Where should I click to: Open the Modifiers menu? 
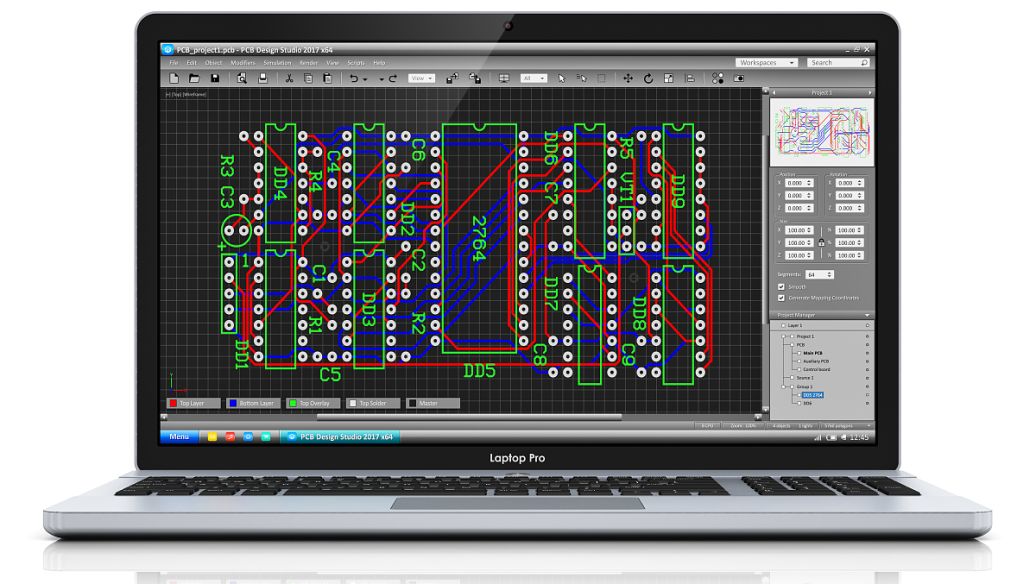pyautogui.click(x=242, y=63)
